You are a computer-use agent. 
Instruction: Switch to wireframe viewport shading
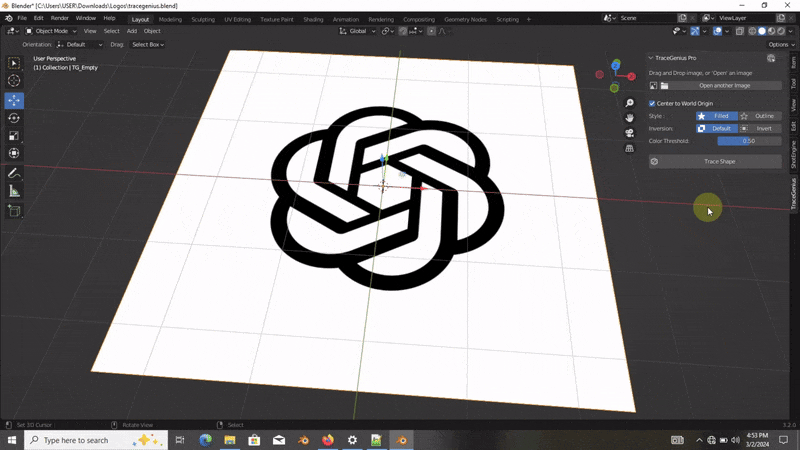(x=752, y=31)
